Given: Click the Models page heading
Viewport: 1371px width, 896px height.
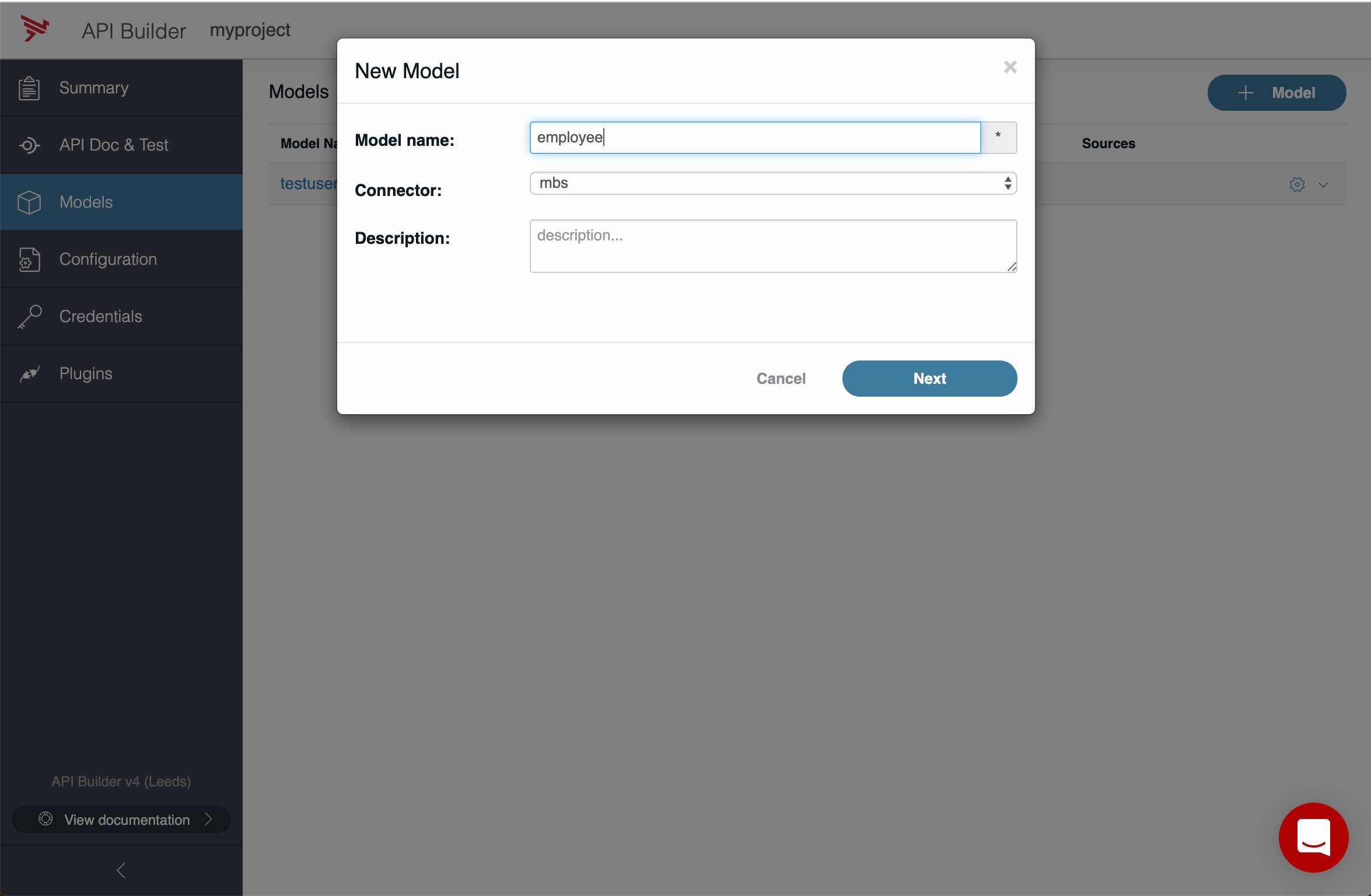Looking at the screenshot, I should click(x=299, y=92).
